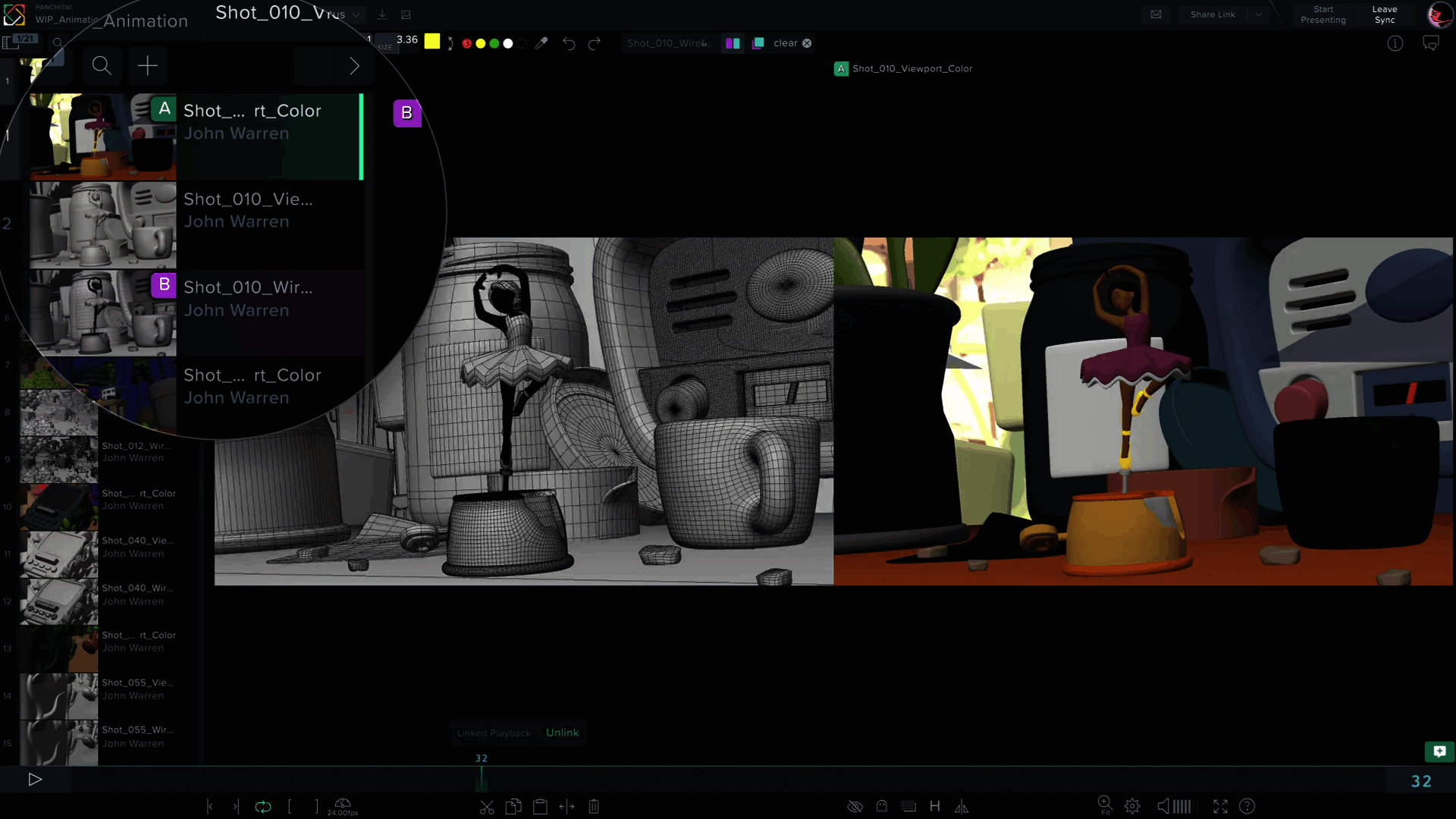Enter fullscreen with the expand icon
Viewport: 1456px width, 819px height.
(1220, 807)
